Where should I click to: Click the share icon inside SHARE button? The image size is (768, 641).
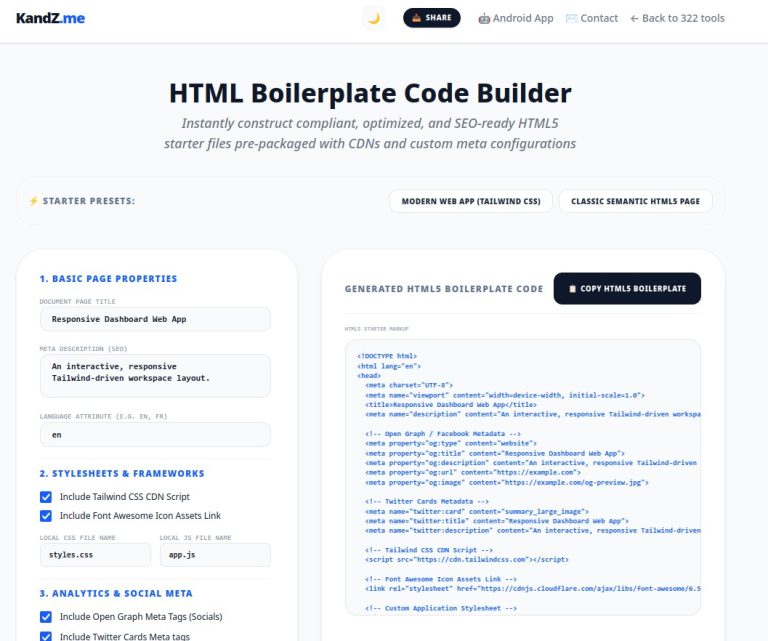[x=416, y=18]
